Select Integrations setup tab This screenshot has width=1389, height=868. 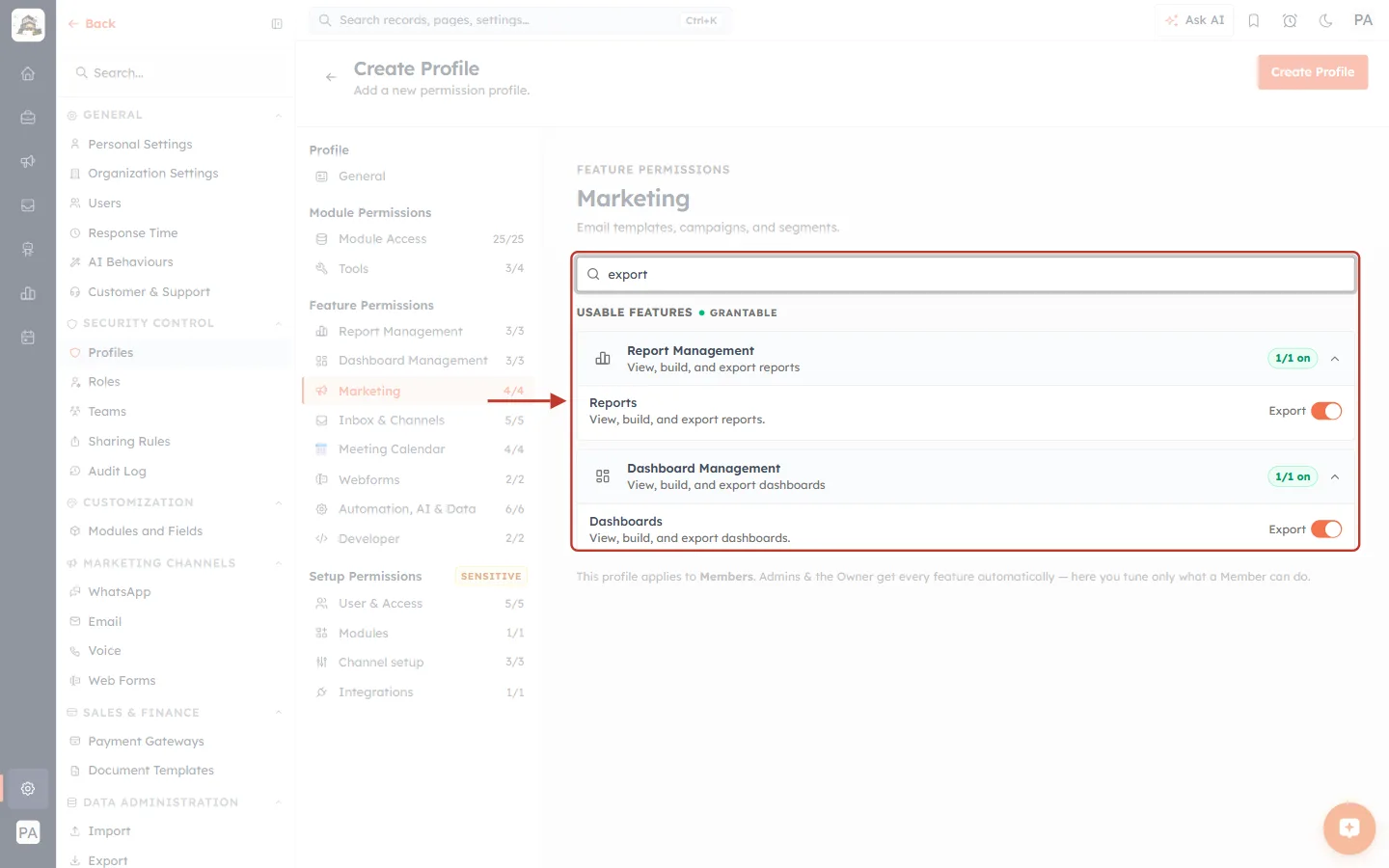pyautogui.click(x=418, y=692)
